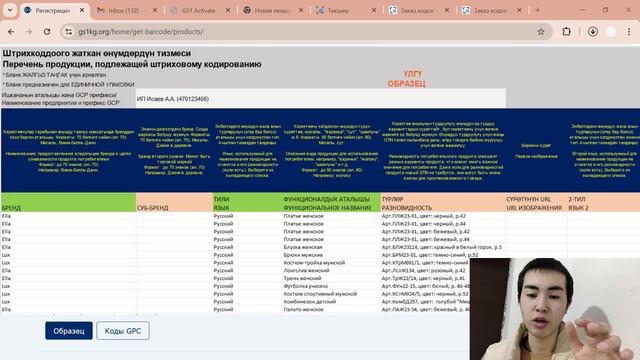Viewport: 640px width, 360px height.
Task: Select the Футболка унисекс cell
Action: click(x=331, y=286)
